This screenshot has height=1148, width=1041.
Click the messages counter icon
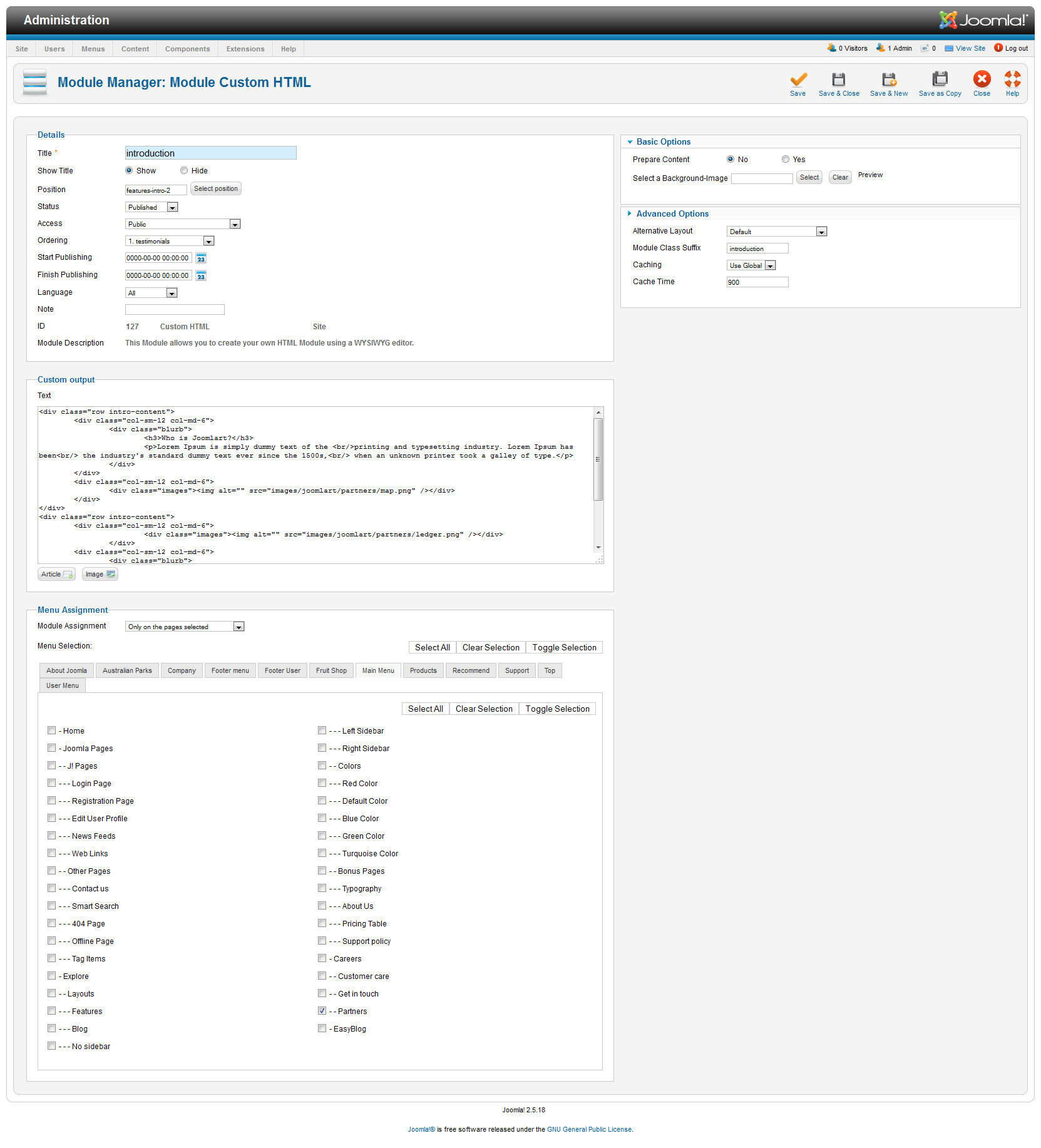point(925,48)
